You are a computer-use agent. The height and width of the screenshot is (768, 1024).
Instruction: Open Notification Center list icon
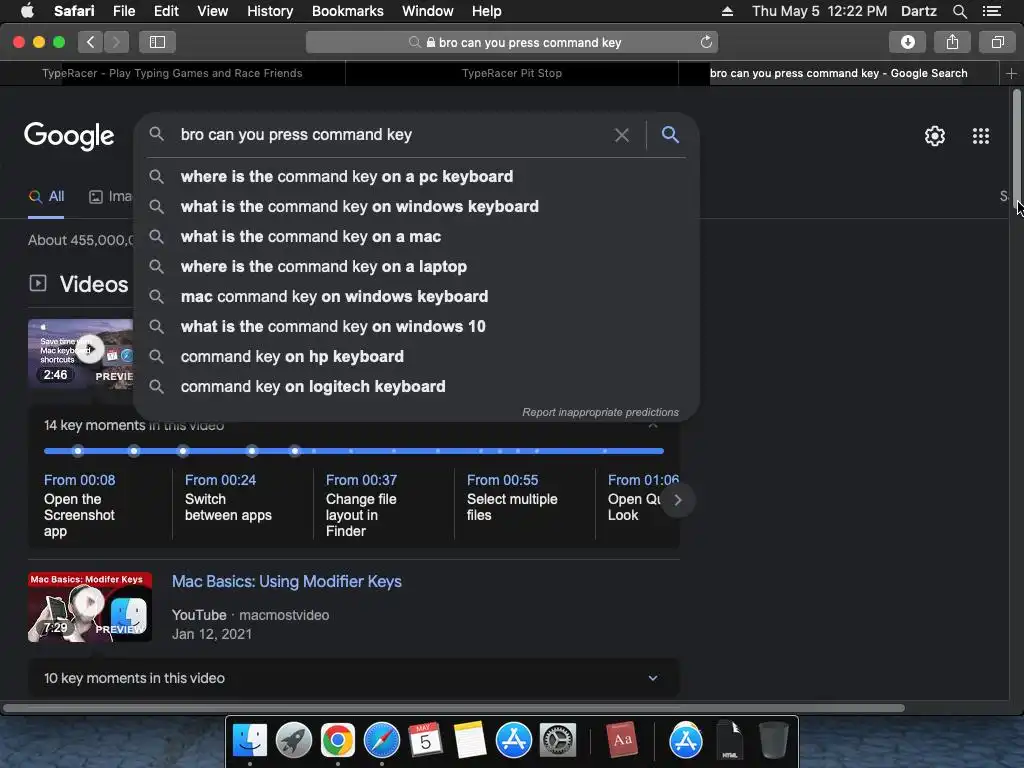991,11
